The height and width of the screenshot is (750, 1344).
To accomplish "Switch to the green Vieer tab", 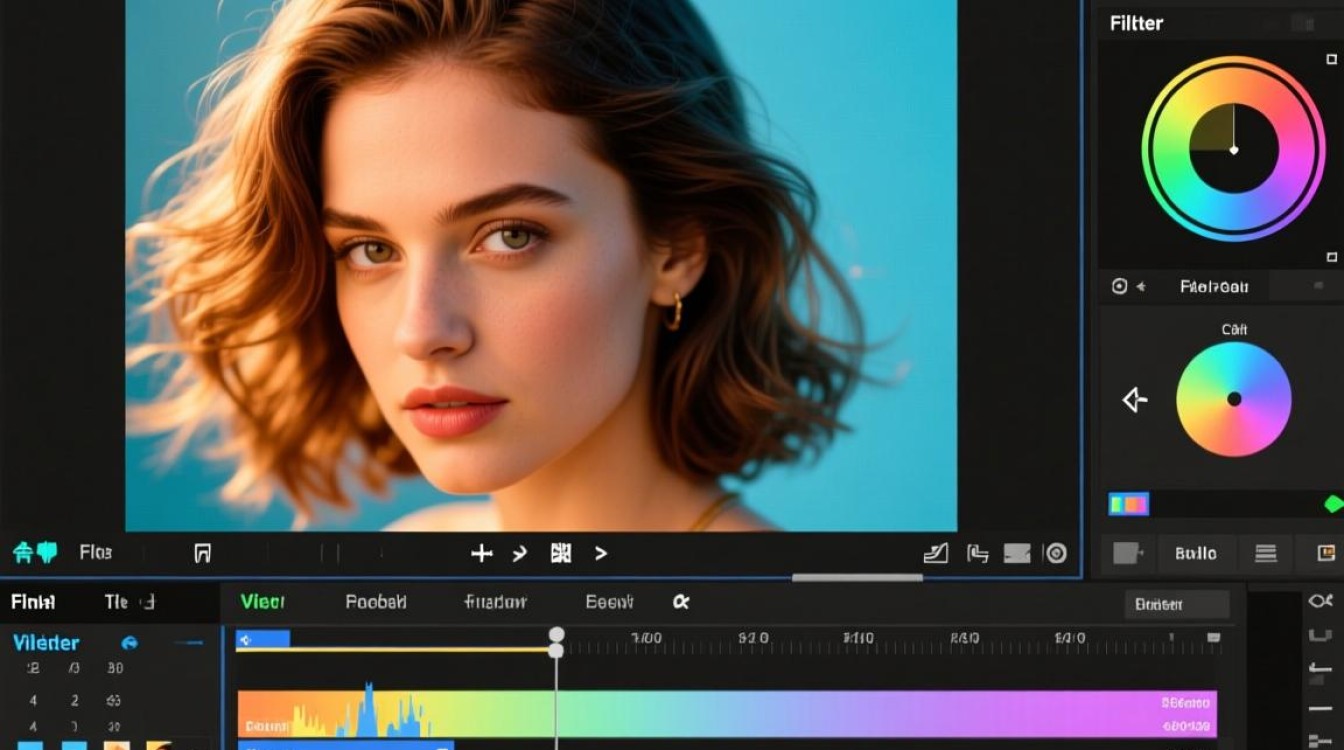I will point(262,602).
